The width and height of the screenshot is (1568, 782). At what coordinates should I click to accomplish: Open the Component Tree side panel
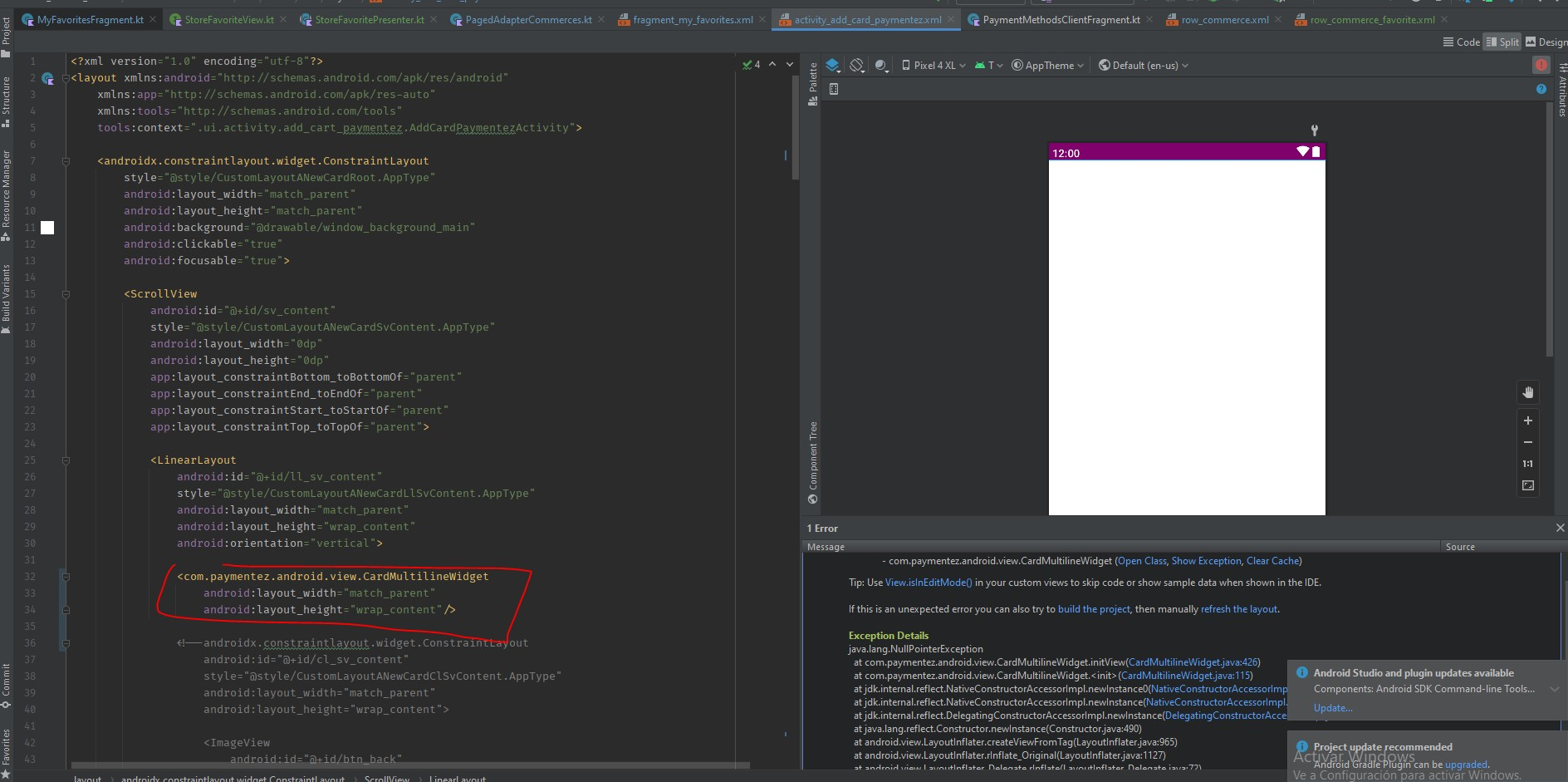pos(813,463)
